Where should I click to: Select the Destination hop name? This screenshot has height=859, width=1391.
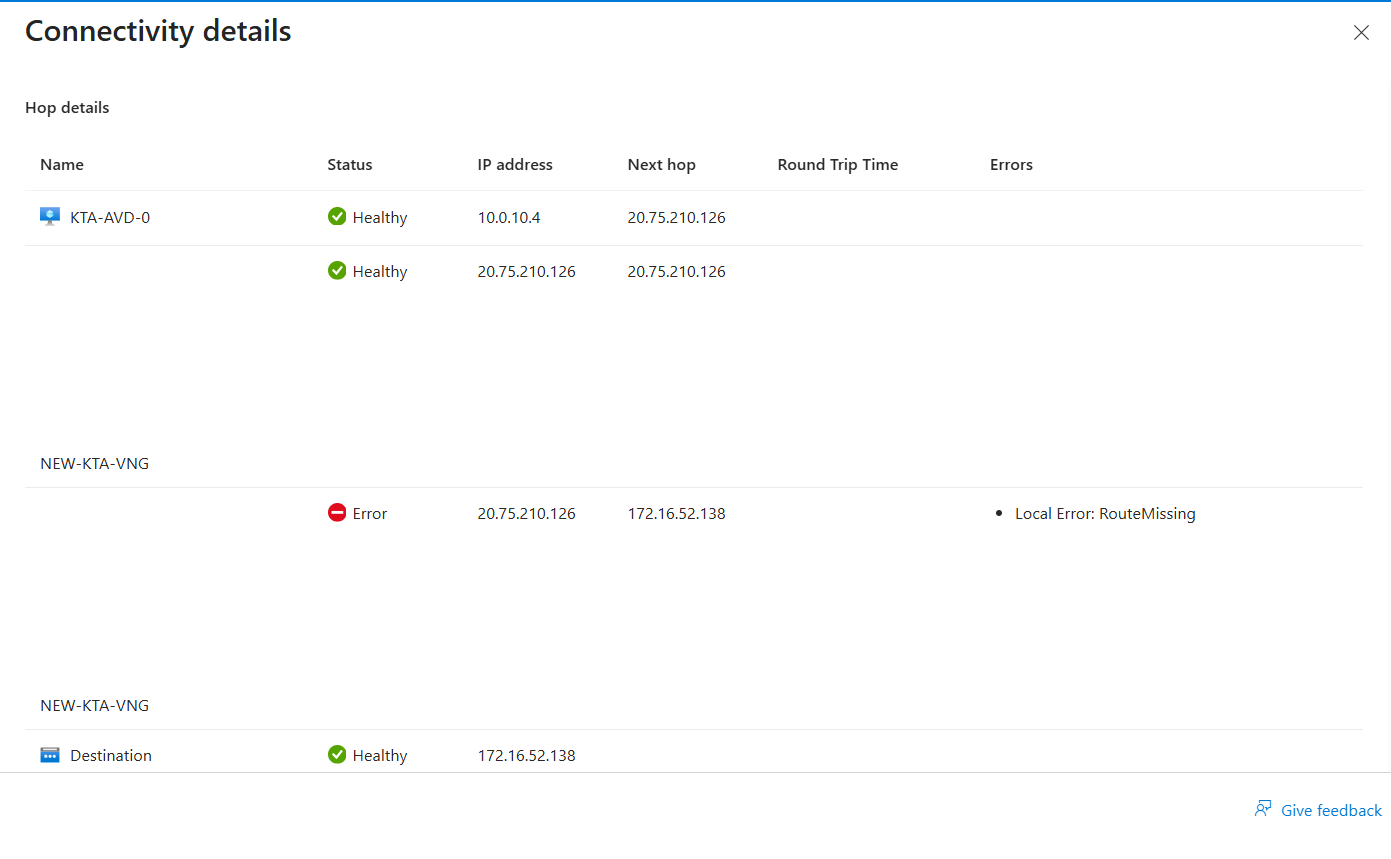pos(111,755)
